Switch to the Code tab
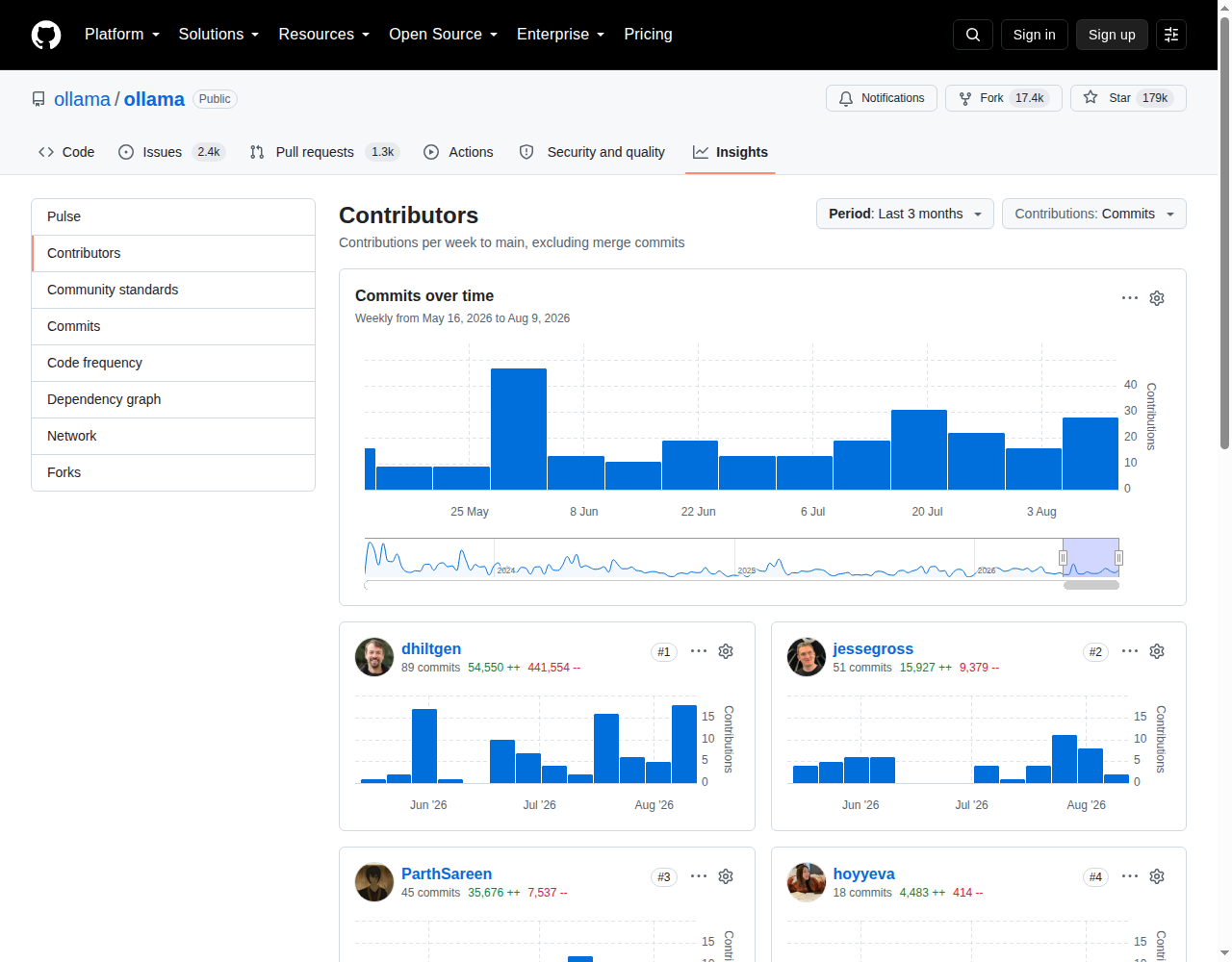 [x=66, y=152]
